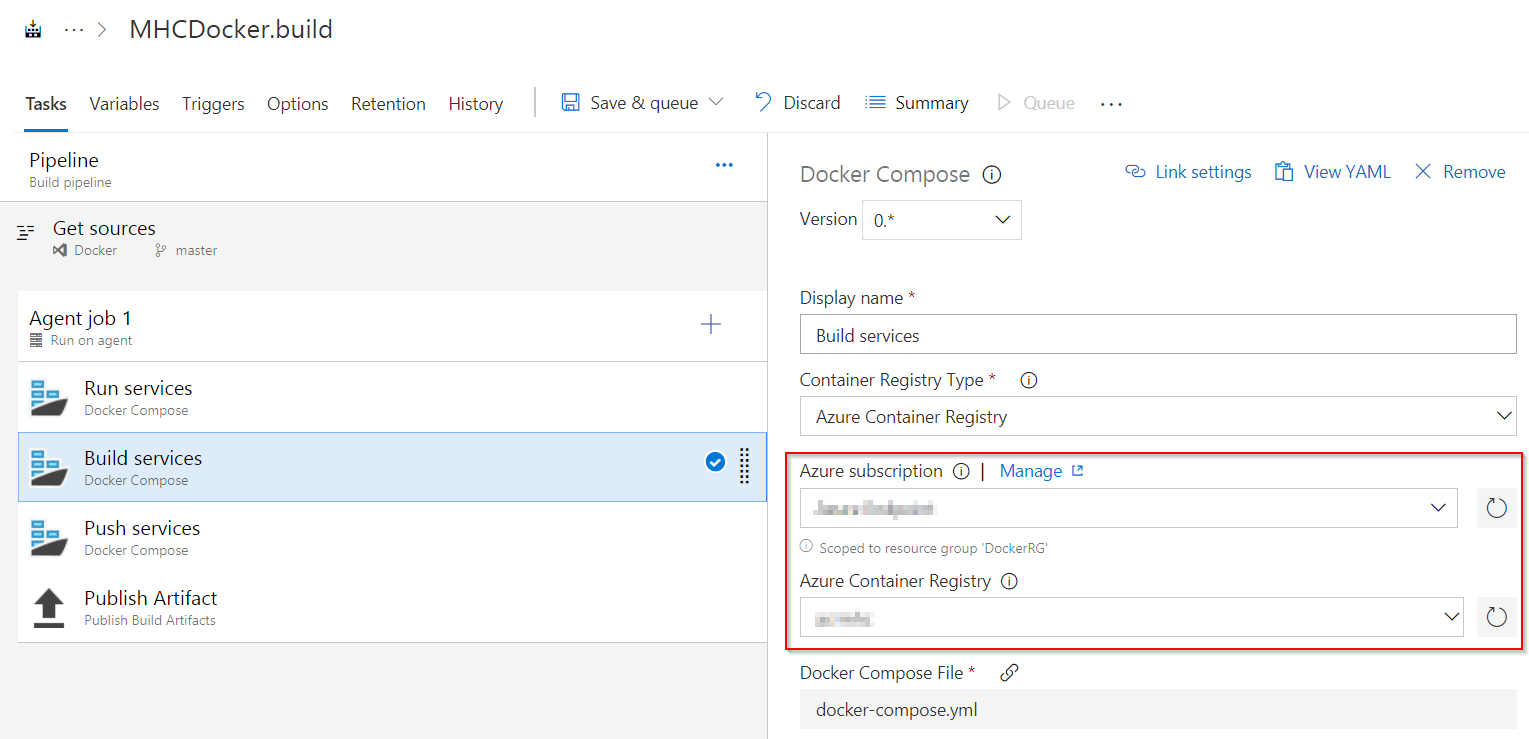Click the docker-compose.yml file field
This screenshot has width=1529, height=739.
[x=1158, y=710]
